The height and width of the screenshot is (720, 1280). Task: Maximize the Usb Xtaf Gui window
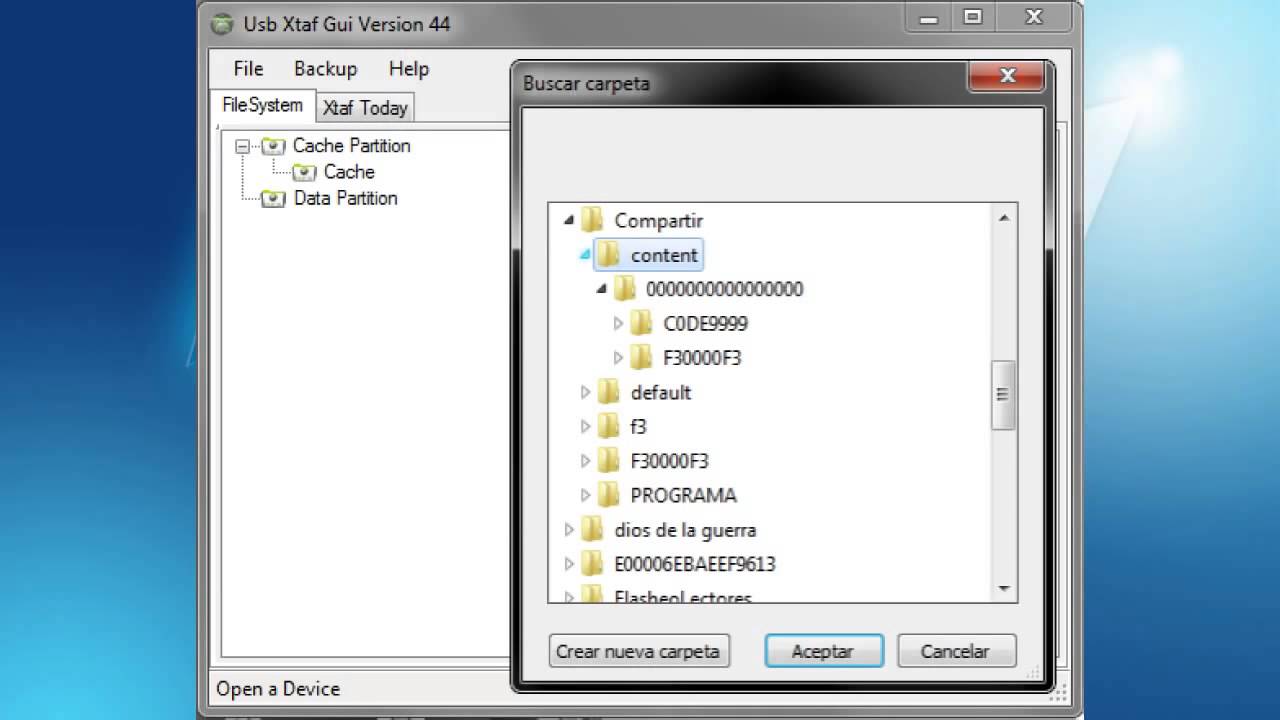coord(973,17)
